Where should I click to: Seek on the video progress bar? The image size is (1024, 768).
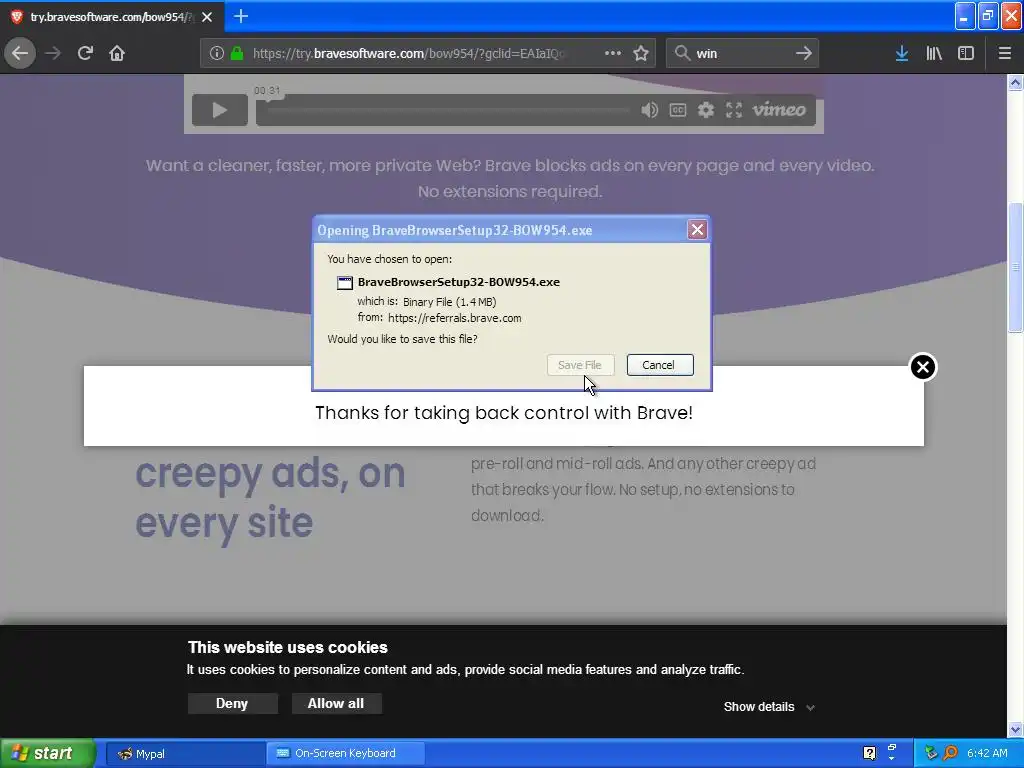point(448,110)
